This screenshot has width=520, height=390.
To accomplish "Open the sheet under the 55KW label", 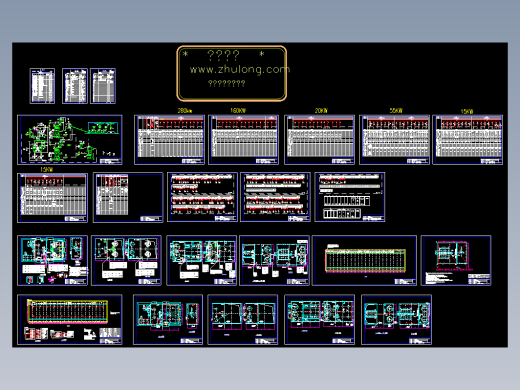I will 394,140.
